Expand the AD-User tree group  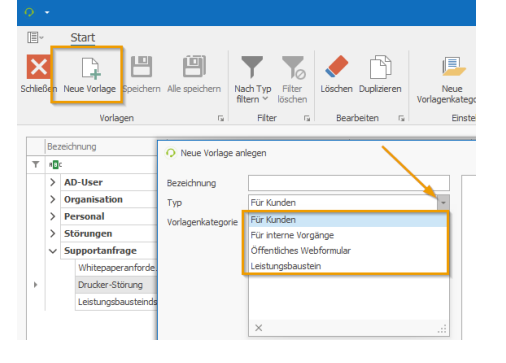click(53, 182)
